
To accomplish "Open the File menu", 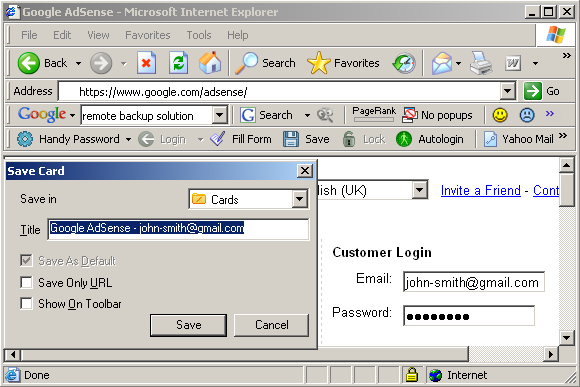I will (x=29, y=35).
